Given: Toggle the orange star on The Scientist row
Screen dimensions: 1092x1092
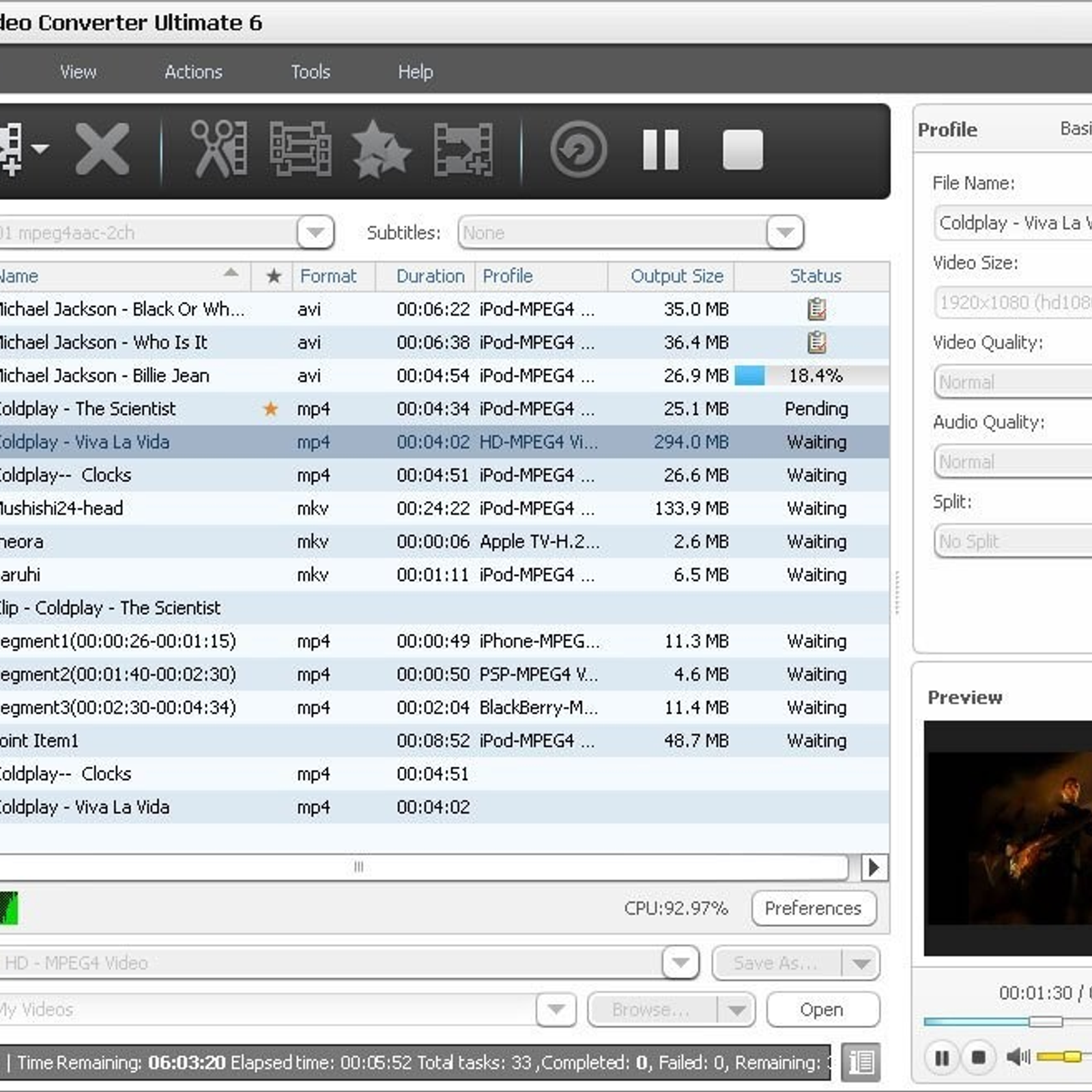Looking at the screenshot, I should (271, 409).
